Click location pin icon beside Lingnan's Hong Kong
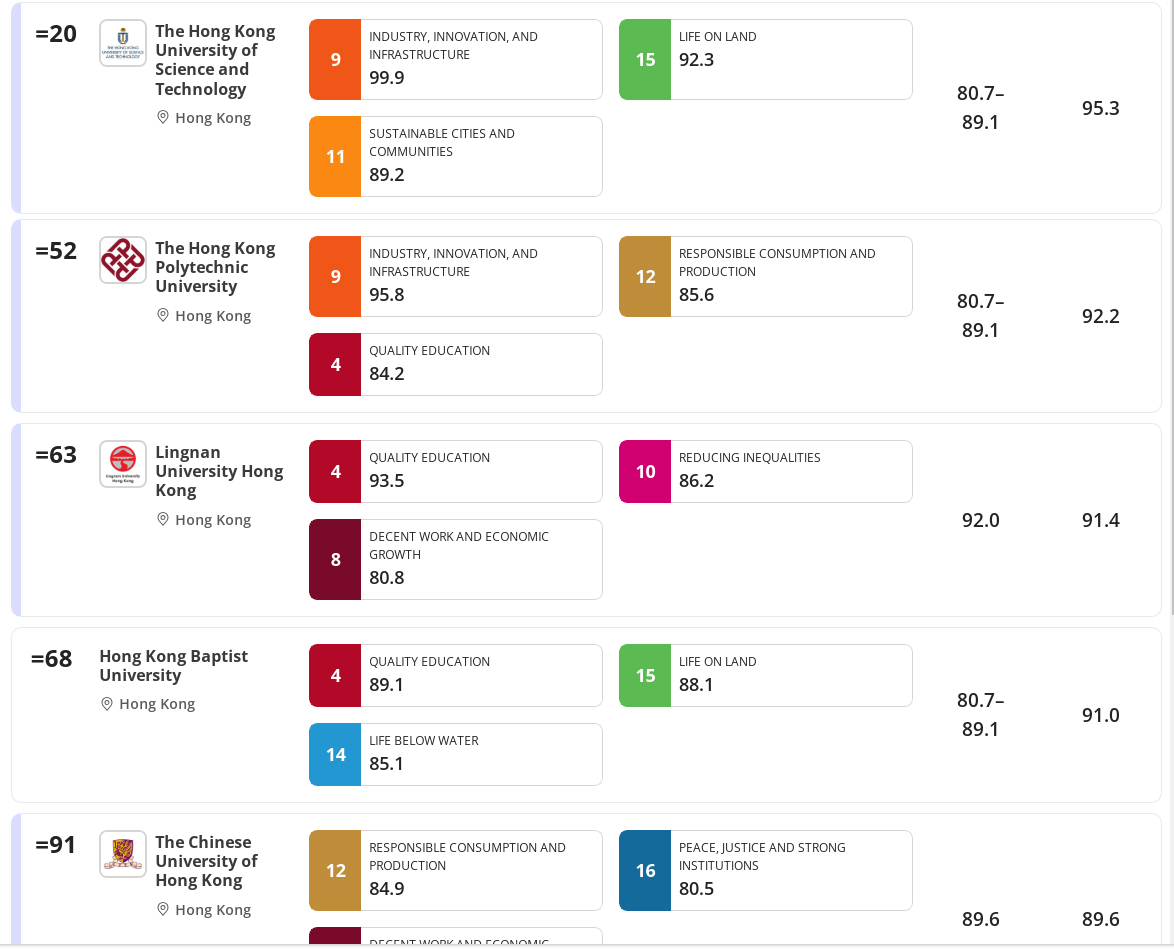The height and width of the screenshot is (949, 1174). coord(162,519)
